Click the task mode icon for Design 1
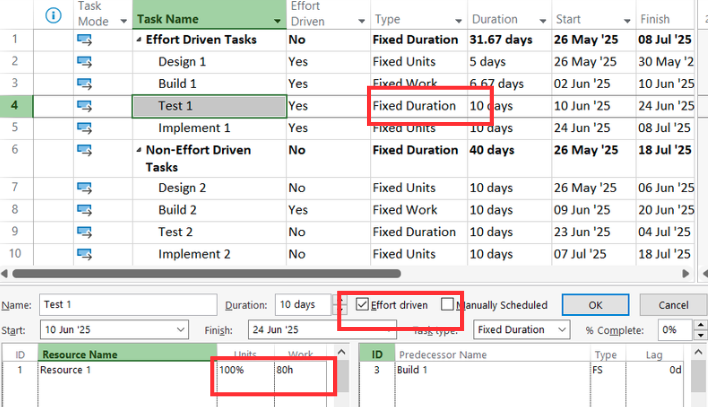This screenshot has width=708, height=407. click(x=84, y=62)
